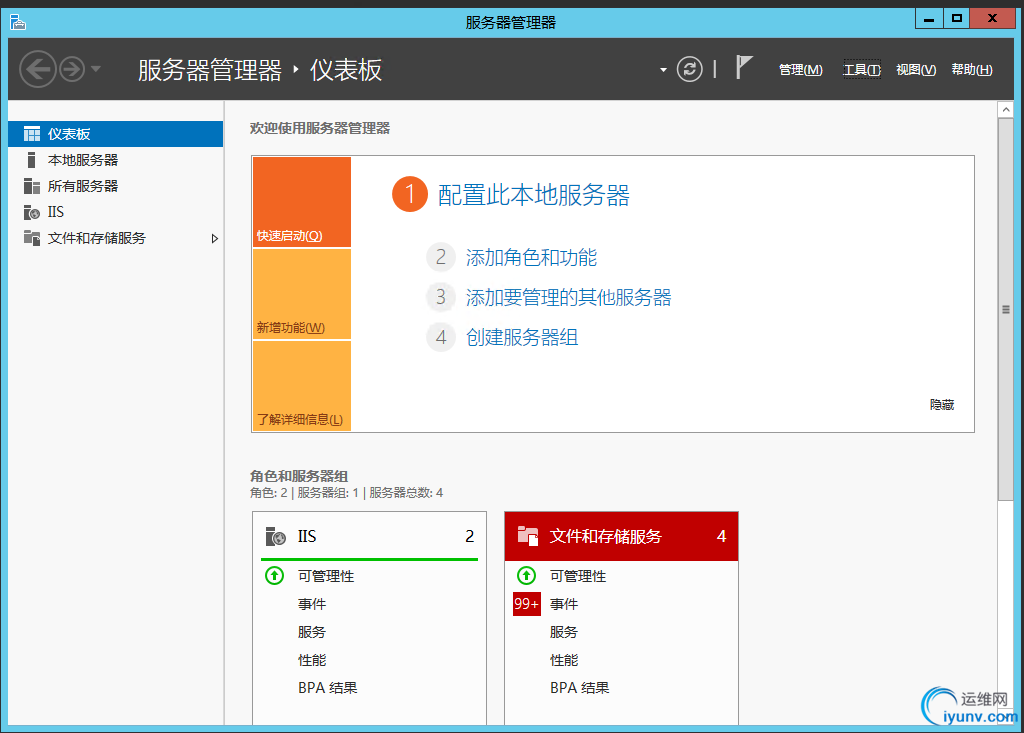Click the red 99+ events badge
The image size is (1024, 733).
(x=526, y=604)
